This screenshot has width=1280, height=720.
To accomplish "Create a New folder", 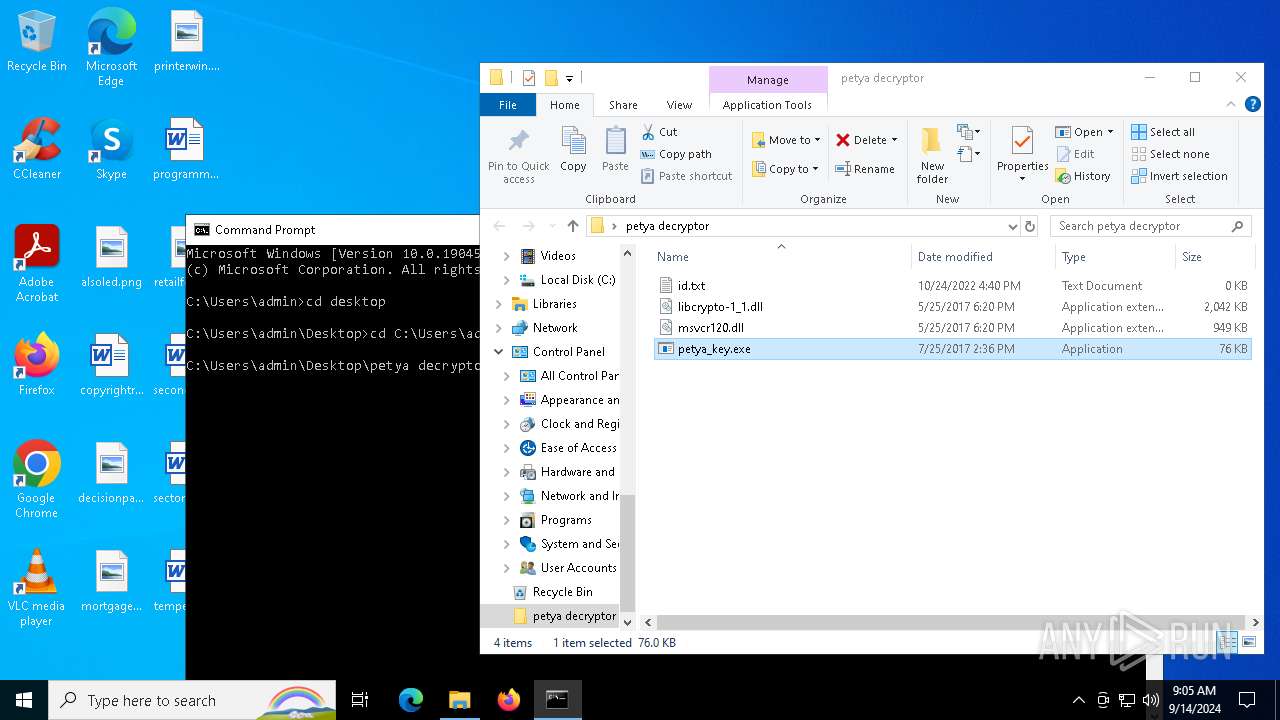I will (932, 156).
